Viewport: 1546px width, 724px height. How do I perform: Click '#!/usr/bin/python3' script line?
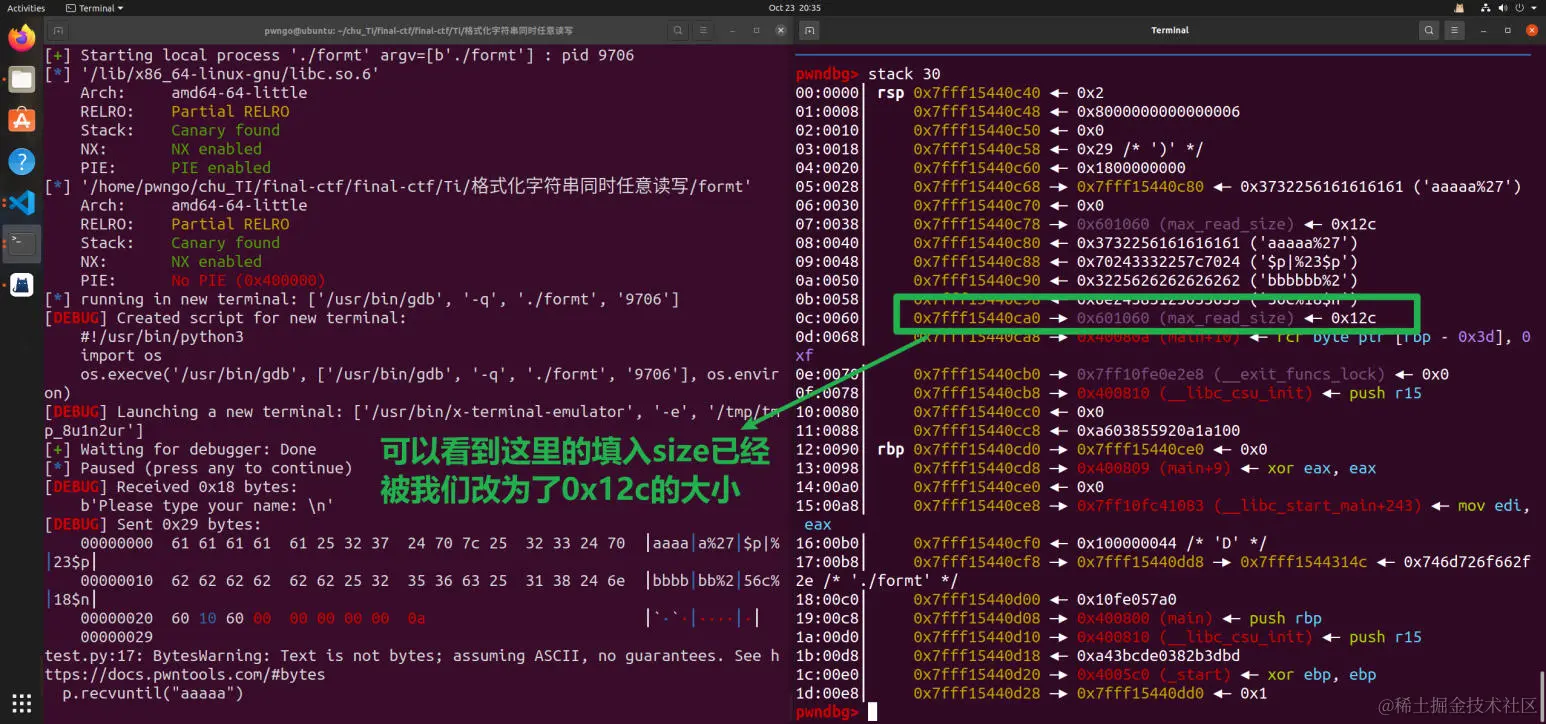tap(162, 337)
